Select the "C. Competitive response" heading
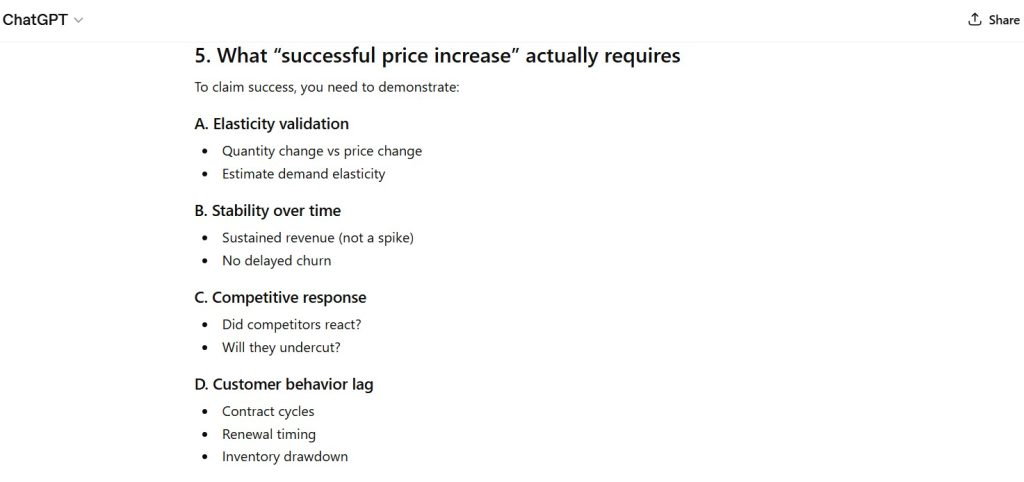1024x482 pixels. (x=280, y=298)
